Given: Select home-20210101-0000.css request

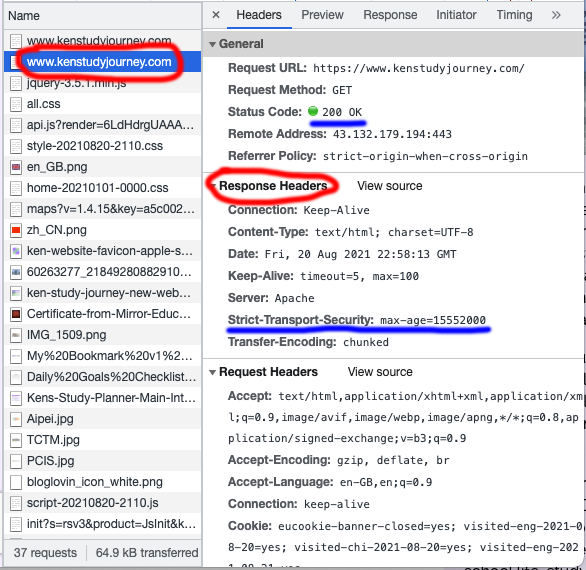Looking at the screenshot, I should 103,188.
